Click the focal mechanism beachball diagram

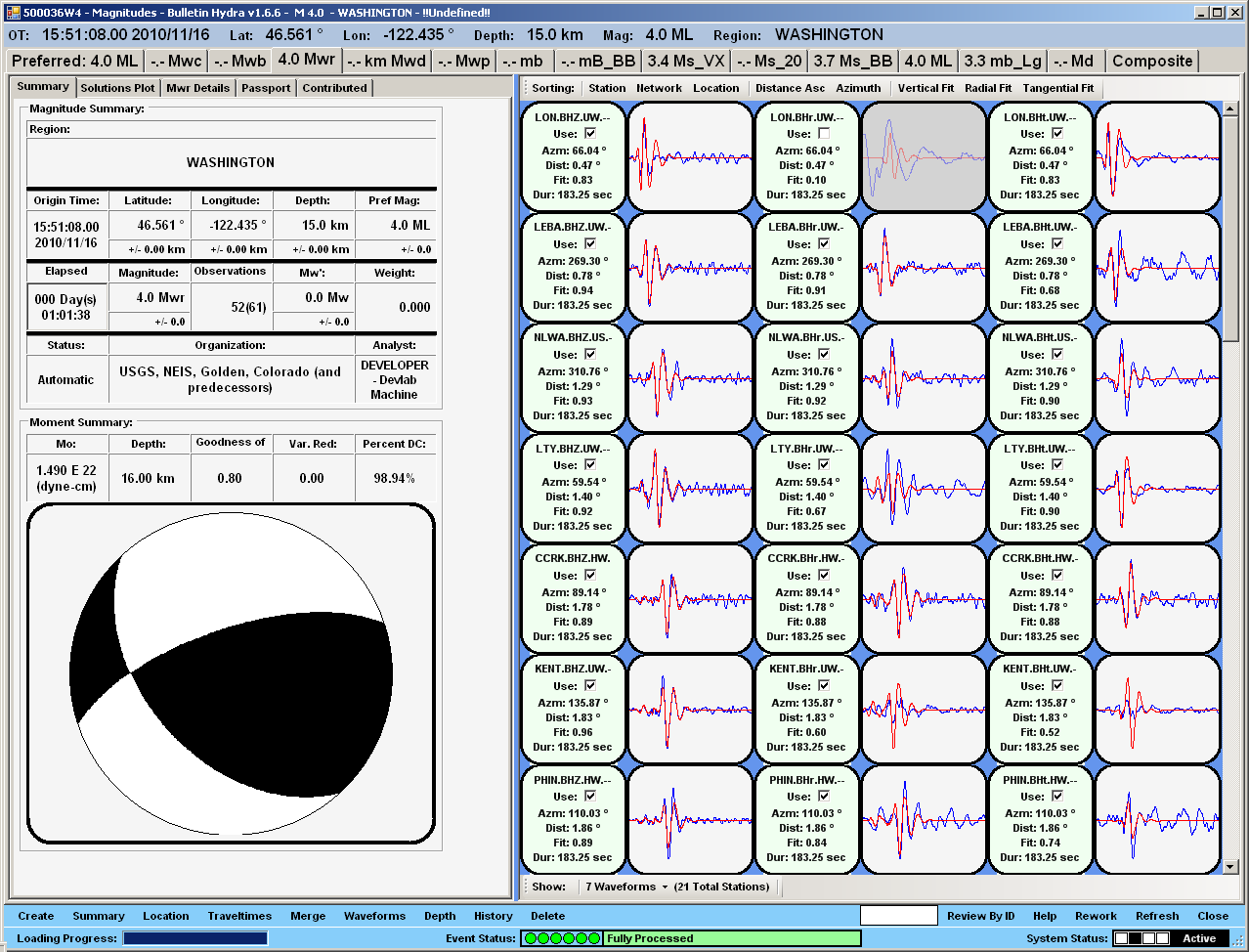tap(231, 673)
